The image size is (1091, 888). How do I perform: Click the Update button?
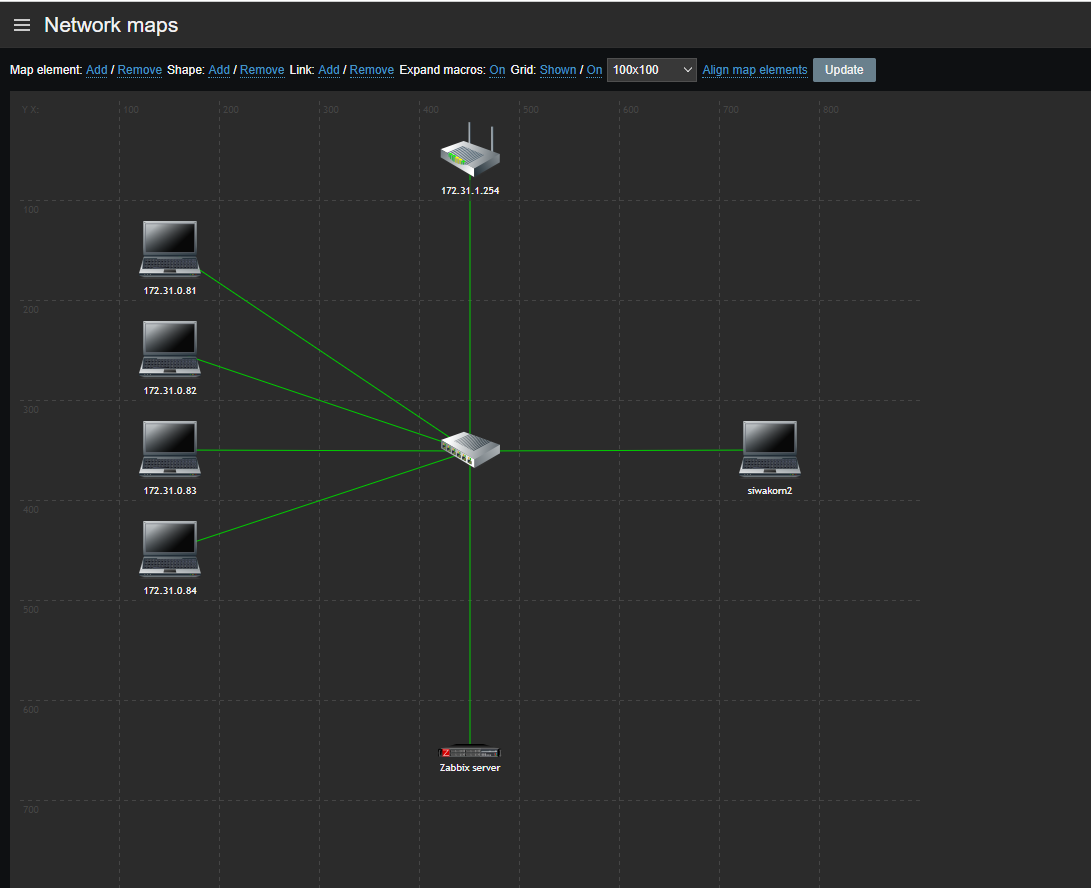(x=844, y=70)
